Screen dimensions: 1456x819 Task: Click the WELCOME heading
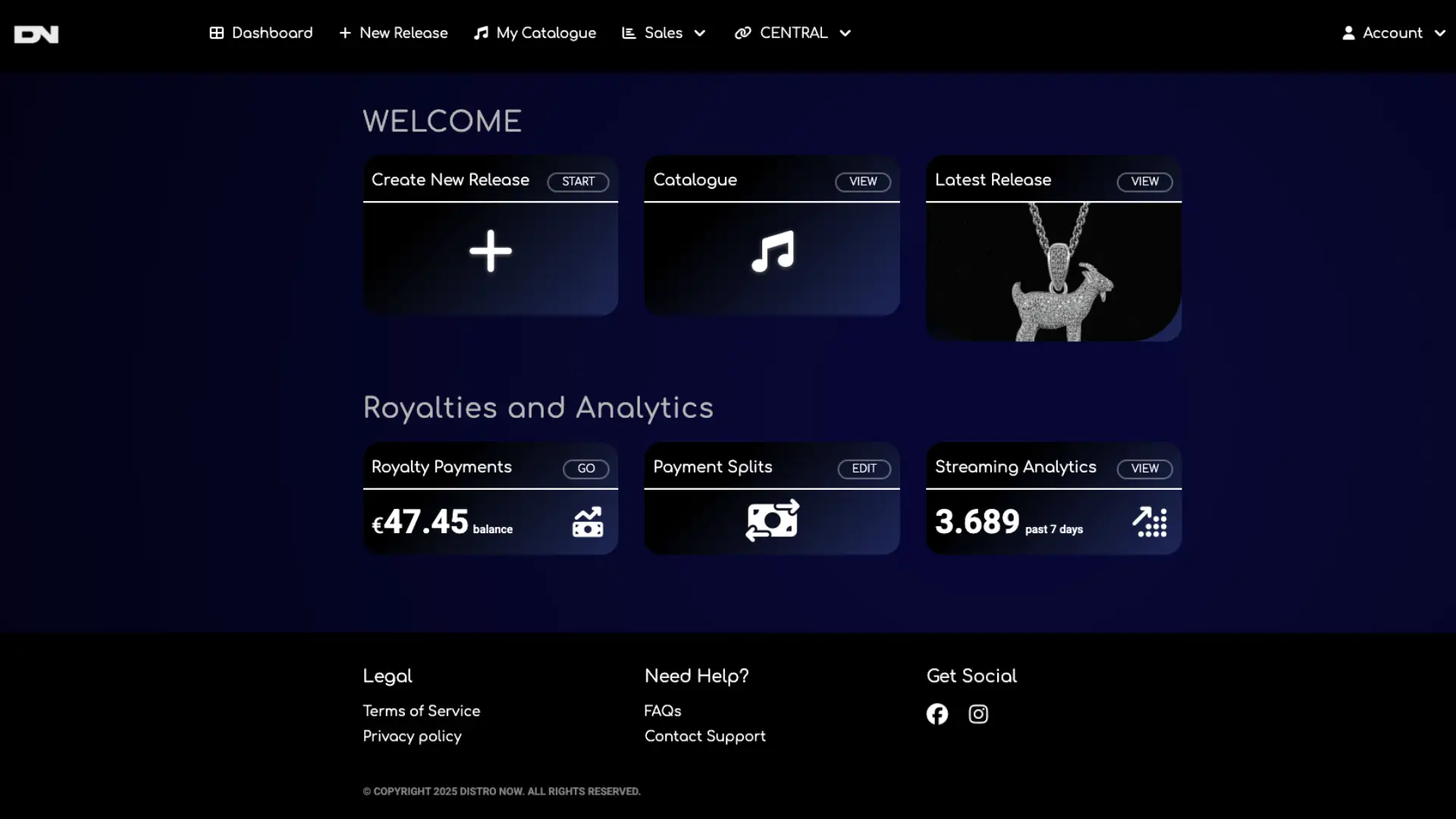coord(442,121)
